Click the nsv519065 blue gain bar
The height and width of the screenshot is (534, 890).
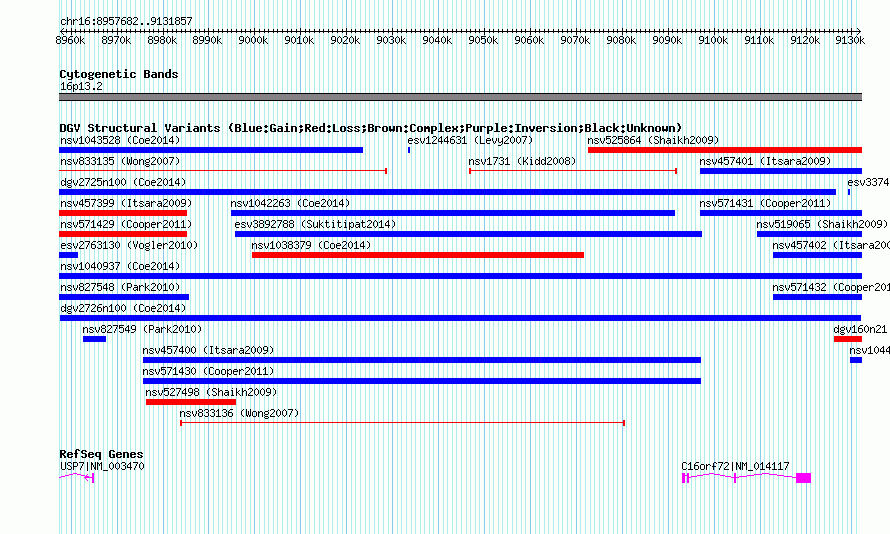point(809,234)
